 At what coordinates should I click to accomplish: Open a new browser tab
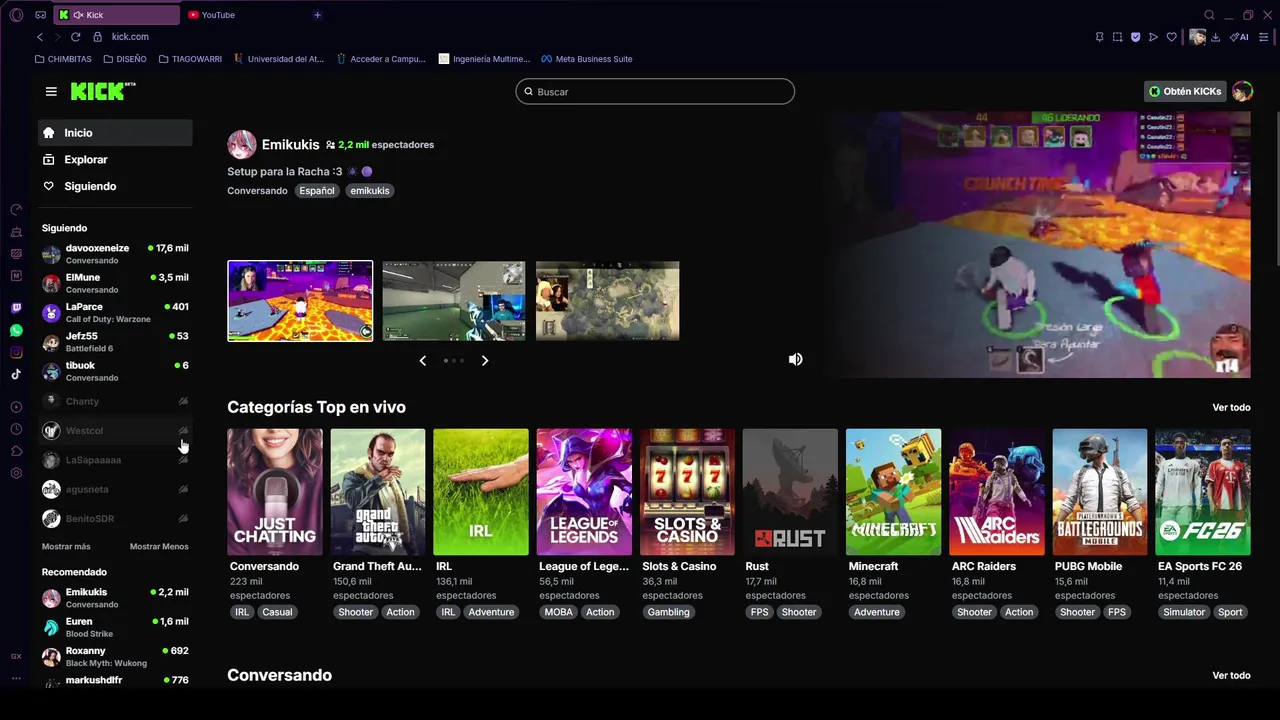pyautogui.click(x=317, y=15)
